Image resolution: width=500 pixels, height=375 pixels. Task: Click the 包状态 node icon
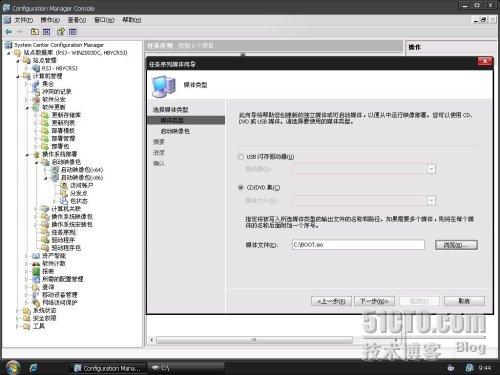pos(64,201)
